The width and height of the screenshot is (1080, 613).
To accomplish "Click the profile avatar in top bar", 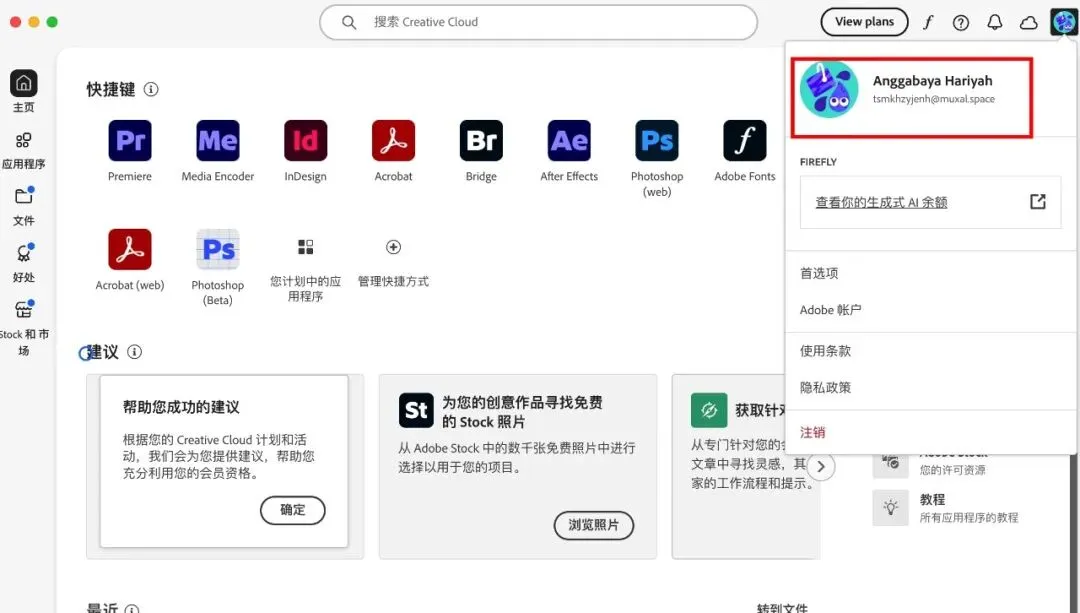I will pyautogui.click(x=1063, y=22).
